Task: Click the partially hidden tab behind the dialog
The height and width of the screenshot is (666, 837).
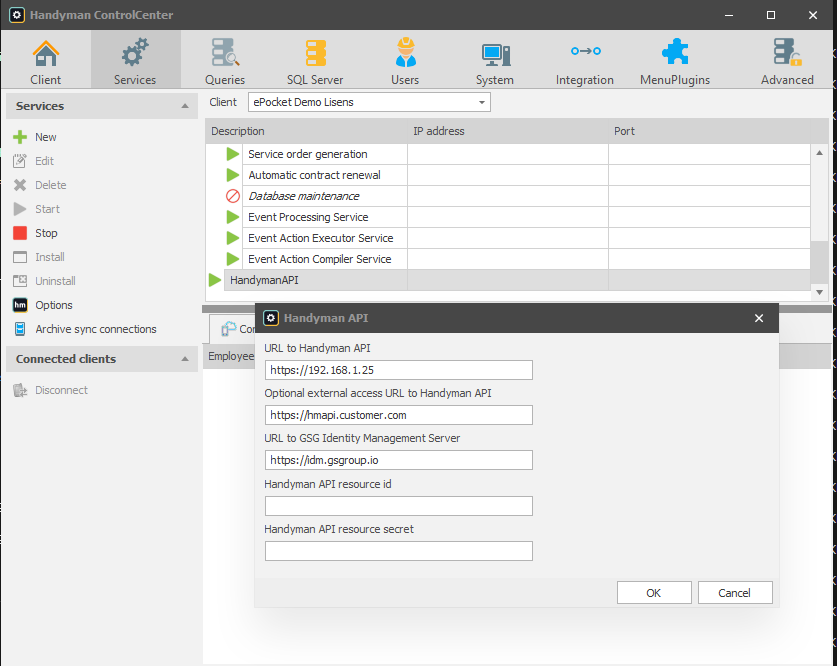Action: pyautogui.click(x=233, y=329)
